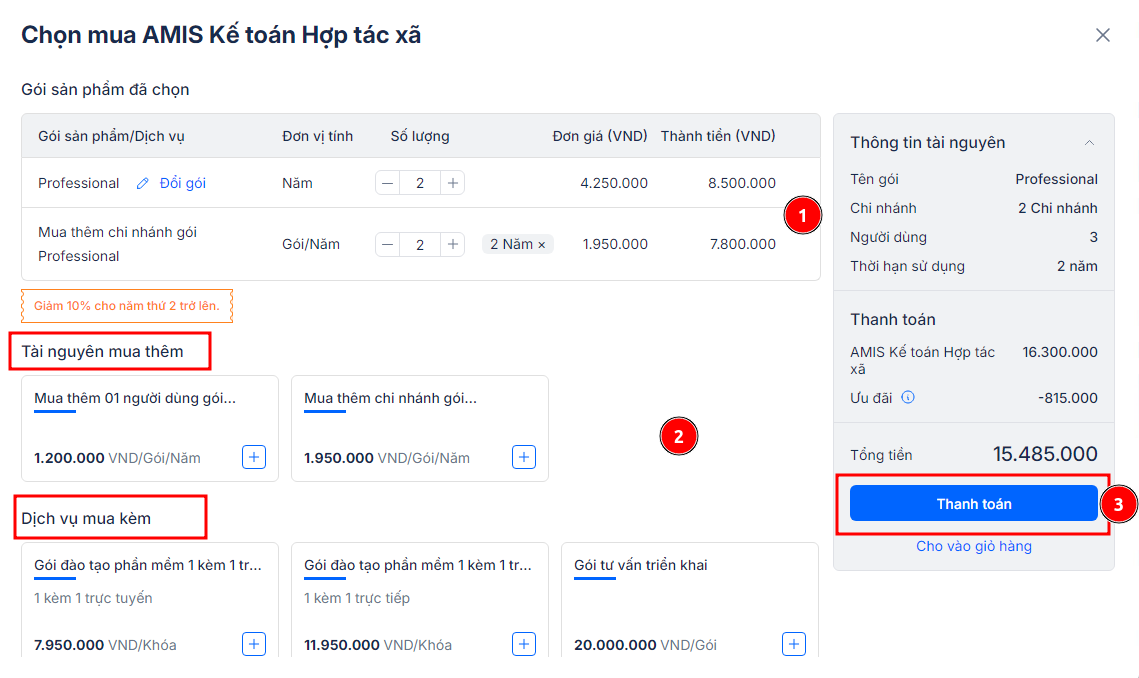This screenshot has width=1139, height=678.
Task: Click 1 kèm 1 trực tuyến subtitle
Action: coord(93,598)
